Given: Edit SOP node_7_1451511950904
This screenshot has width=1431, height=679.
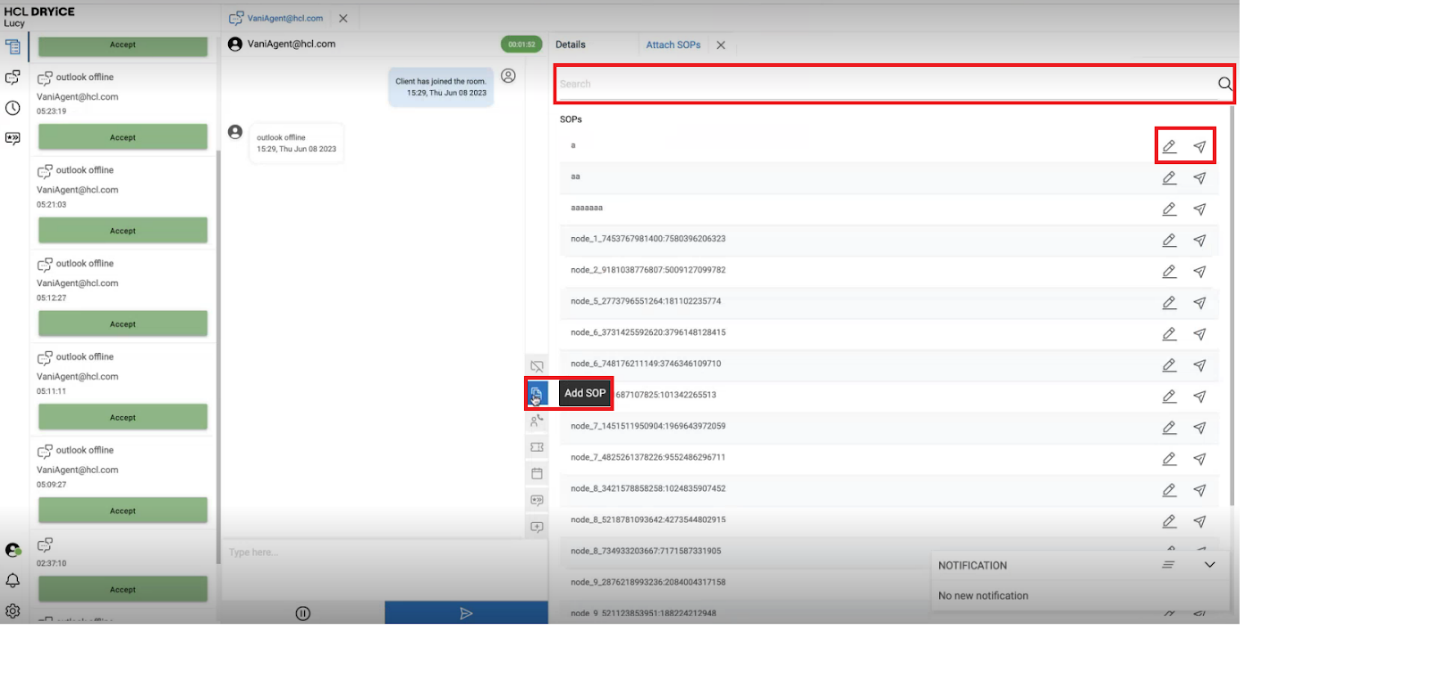Looking at the screenshot, I should [x=1169, y=427].
